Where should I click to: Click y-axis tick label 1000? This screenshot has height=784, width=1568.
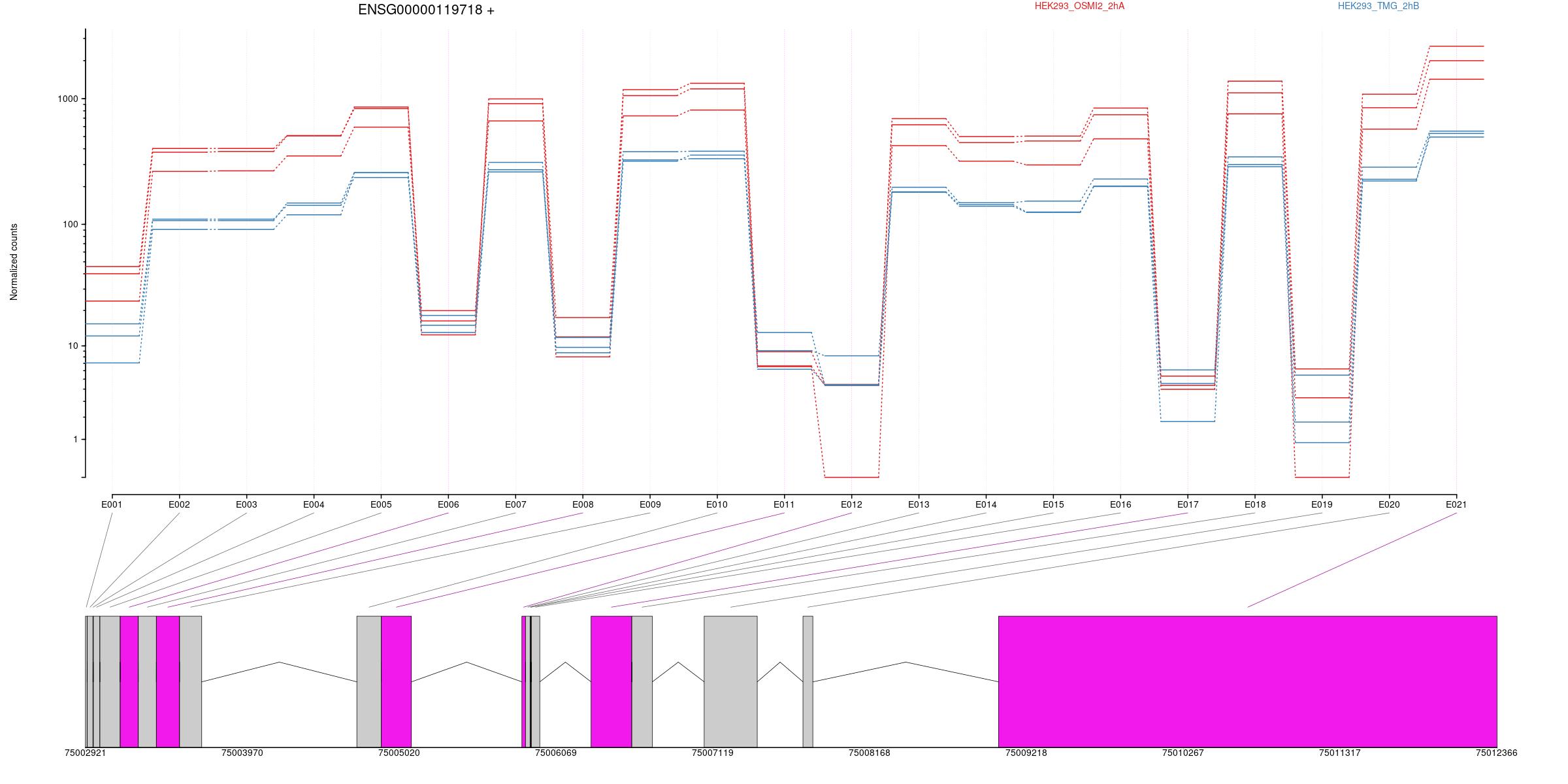click(x=68, y=99)
